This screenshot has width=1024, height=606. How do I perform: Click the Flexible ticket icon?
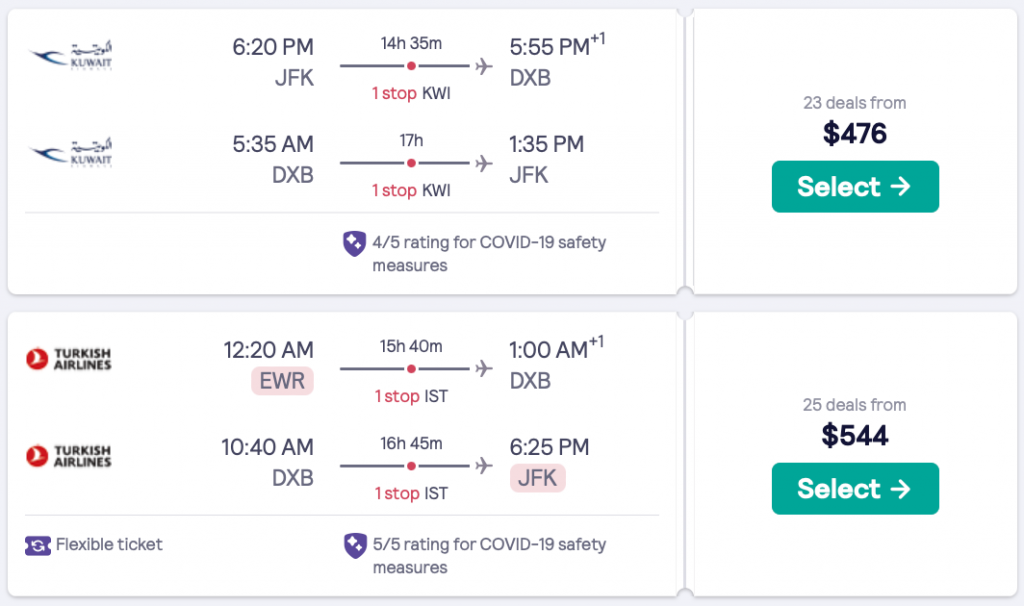point(37,545)
